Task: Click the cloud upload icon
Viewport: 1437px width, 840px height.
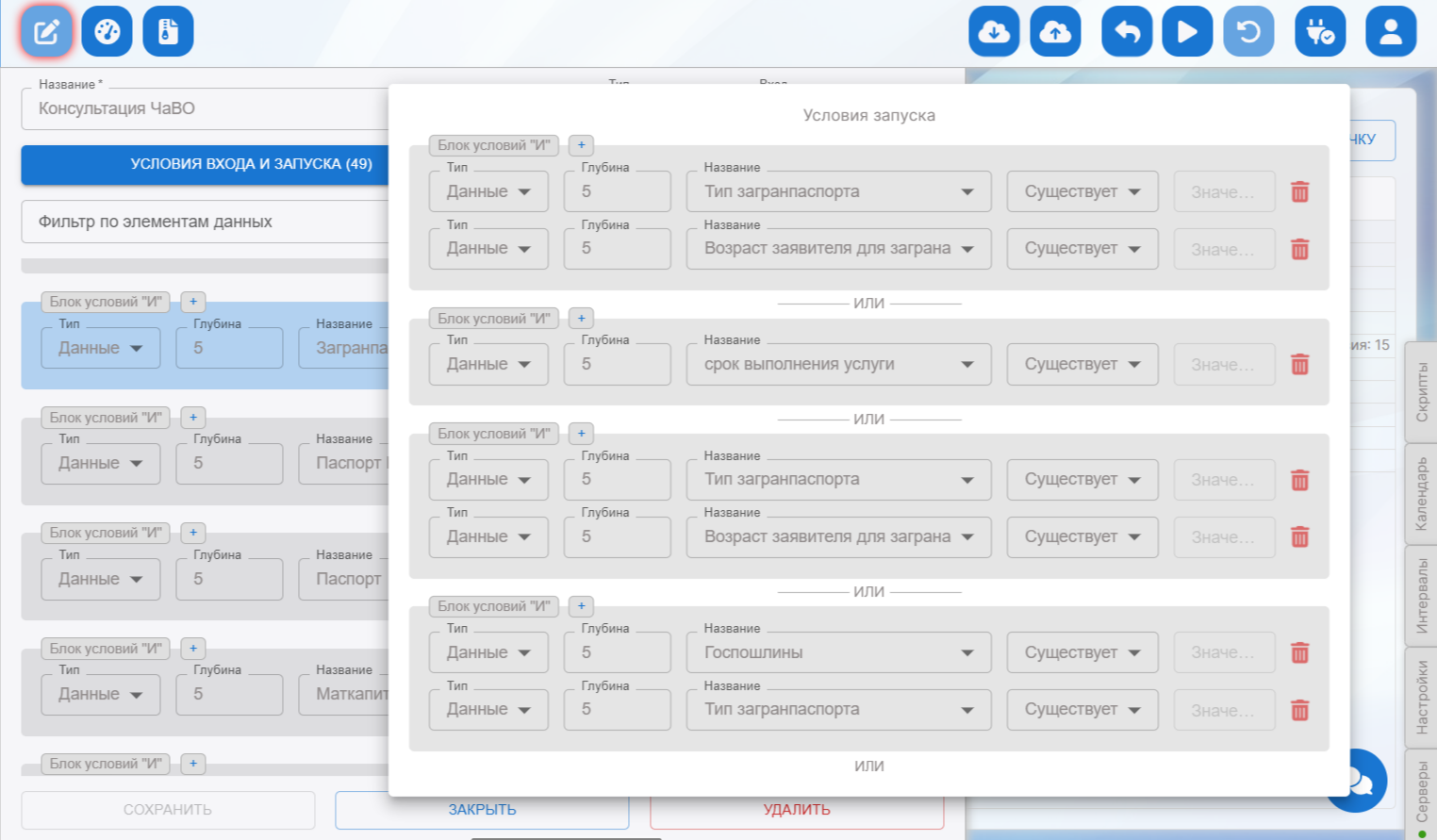Action: click(1055, 32)
